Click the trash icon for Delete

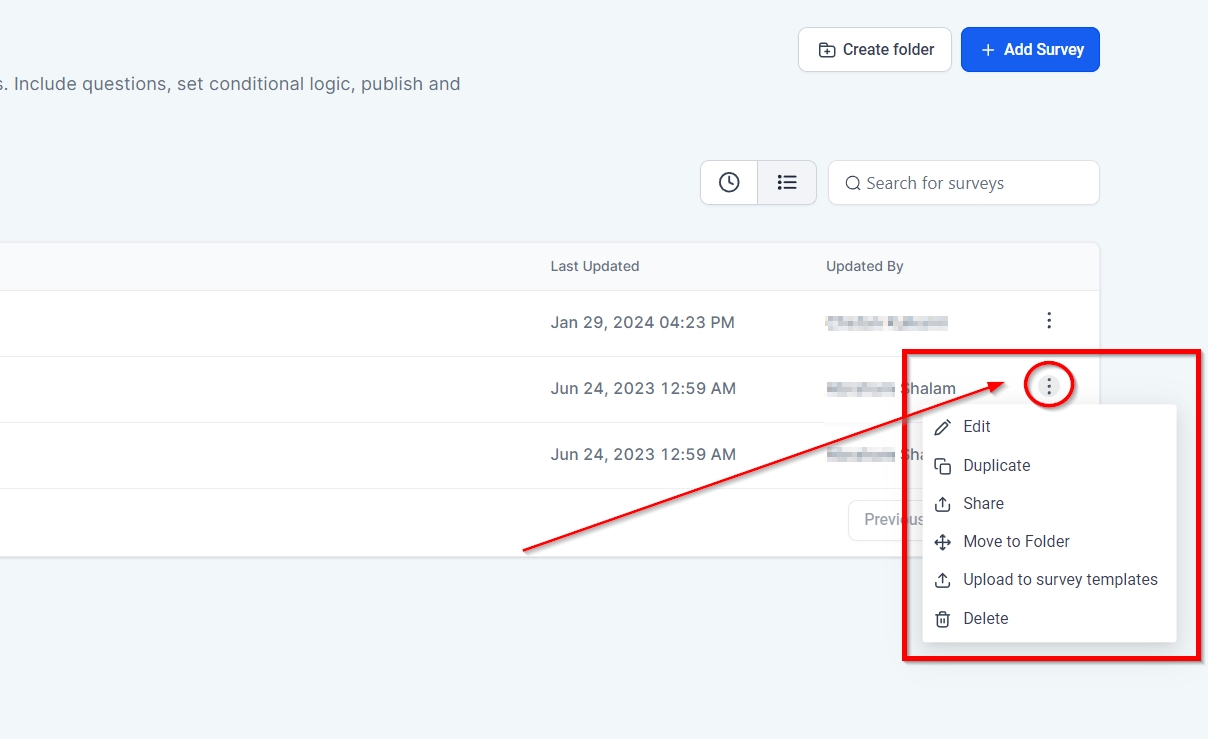pos(942,619)
